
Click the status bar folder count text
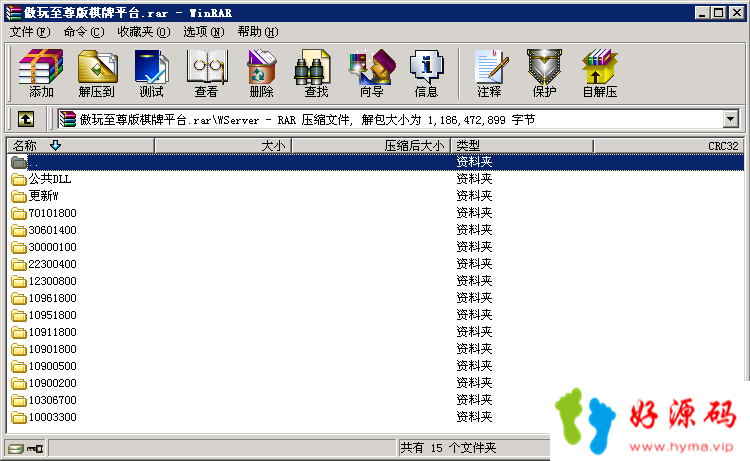click(x=448, y=448)
